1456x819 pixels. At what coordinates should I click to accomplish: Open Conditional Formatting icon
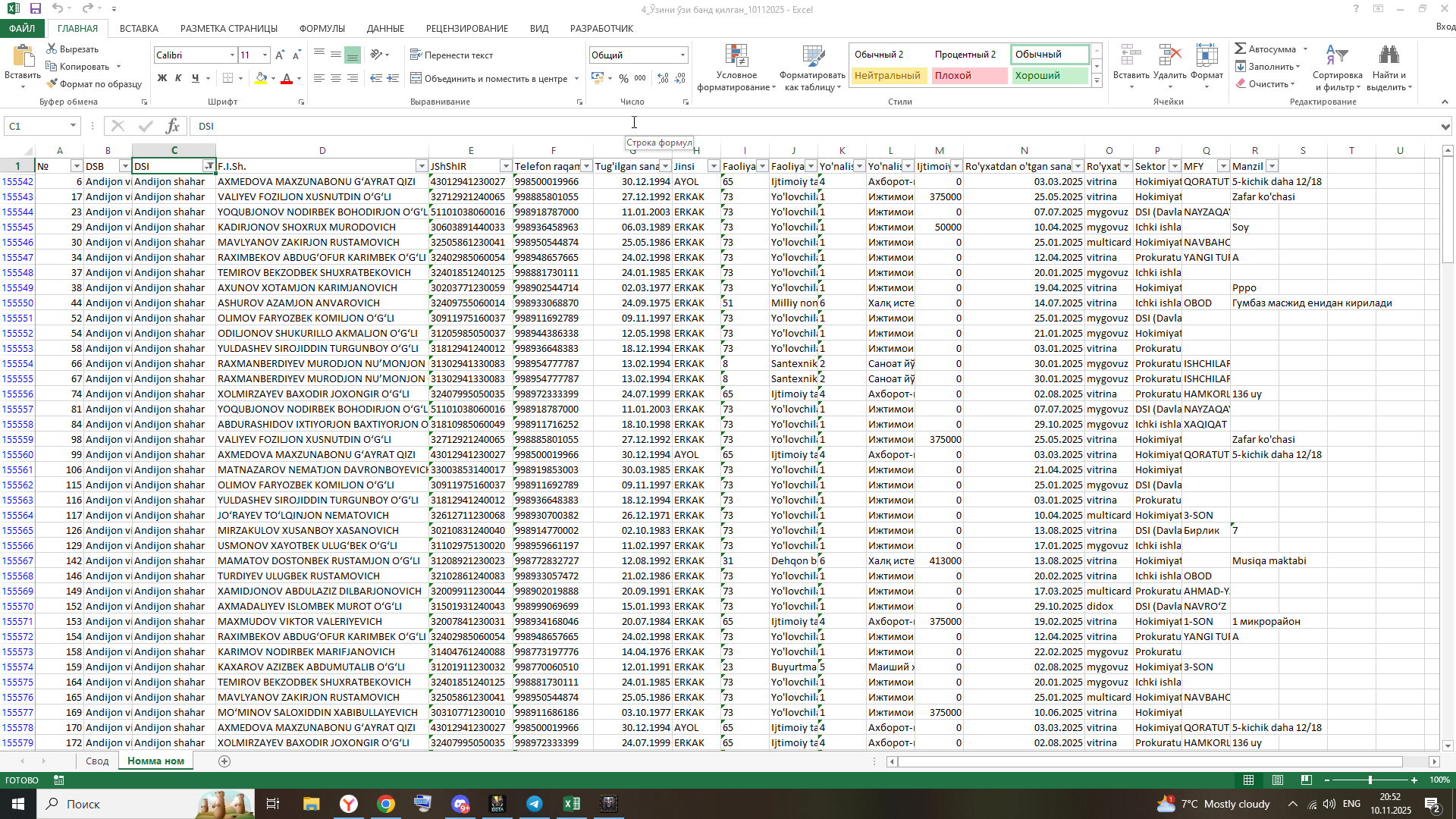(736, 57)
